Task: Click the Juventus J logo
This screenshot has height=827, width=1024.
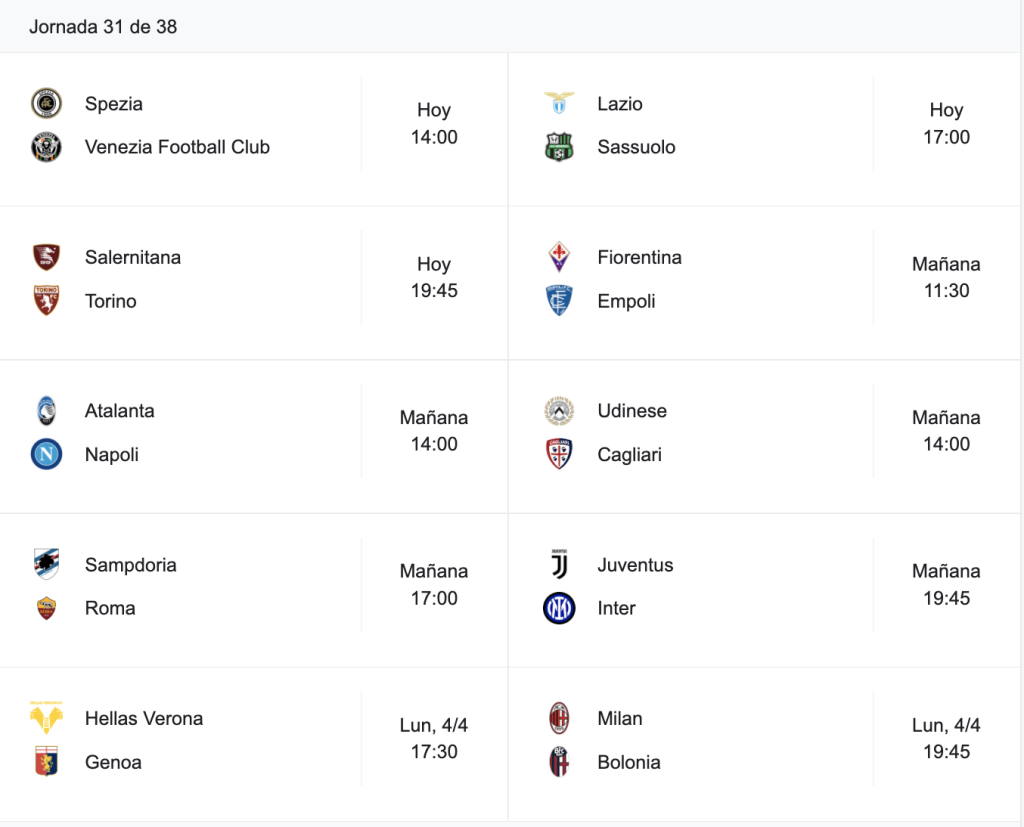Action: pyautogui.click(x=559, y=564)
